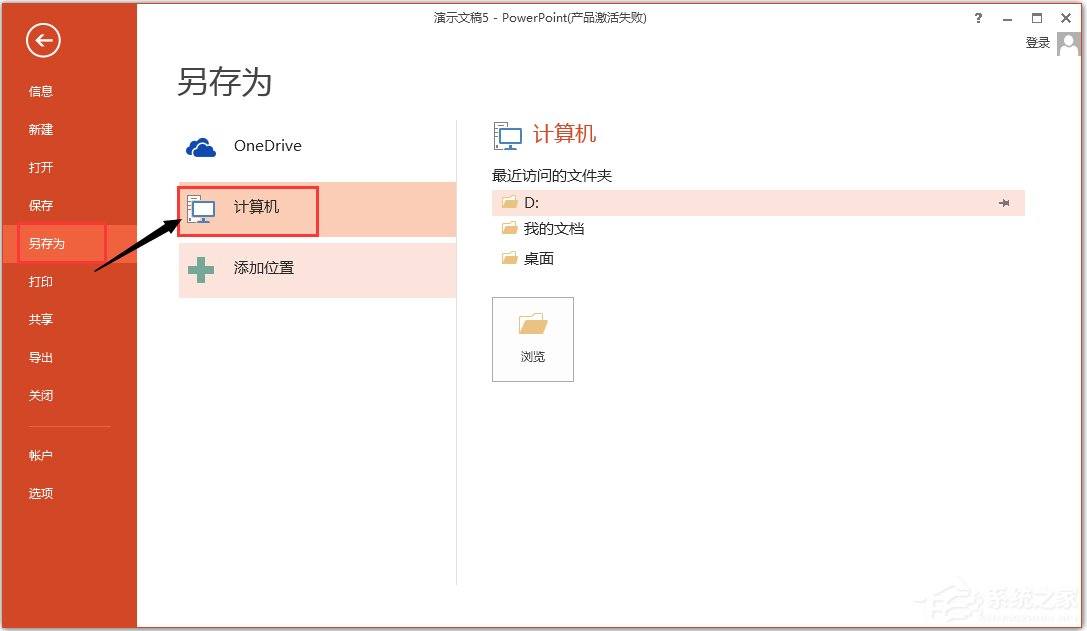Screen dimensions: 1087x631
Task: Select 新建 in the sidebar
Action: pyautogui.click(x=41, y=129)
